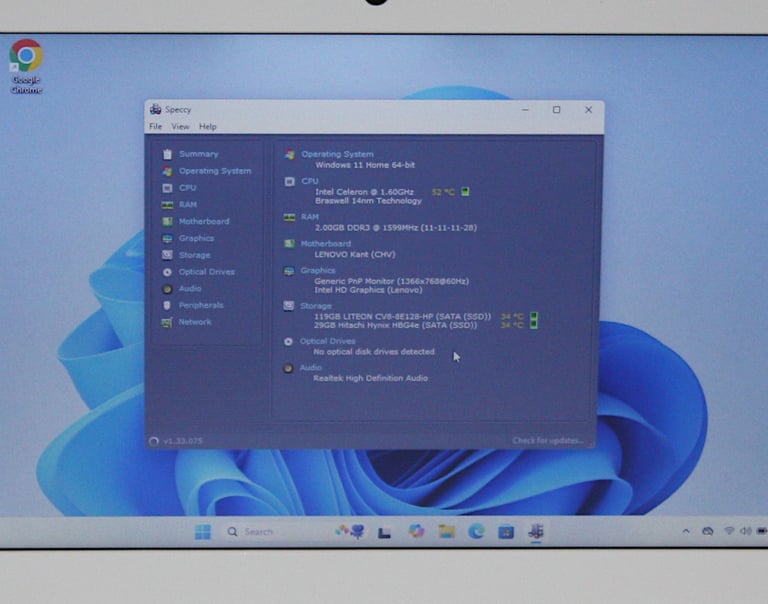Click the CPU temperature indicator icon
The width and height of the screenshot is (768, 604).
[x=465, y=192]
